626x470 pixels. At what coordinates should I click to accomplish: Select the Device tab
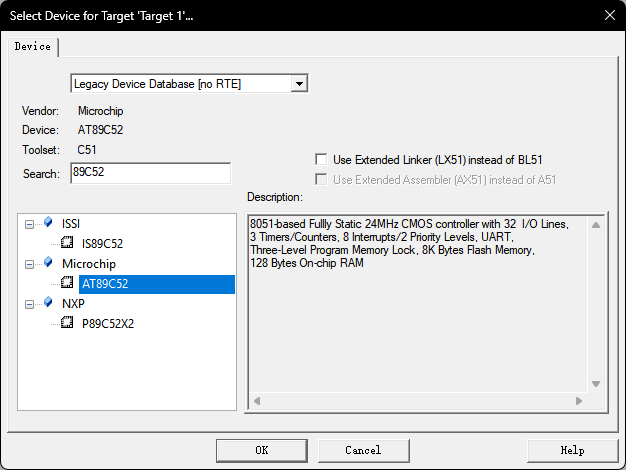click(33, 46)
